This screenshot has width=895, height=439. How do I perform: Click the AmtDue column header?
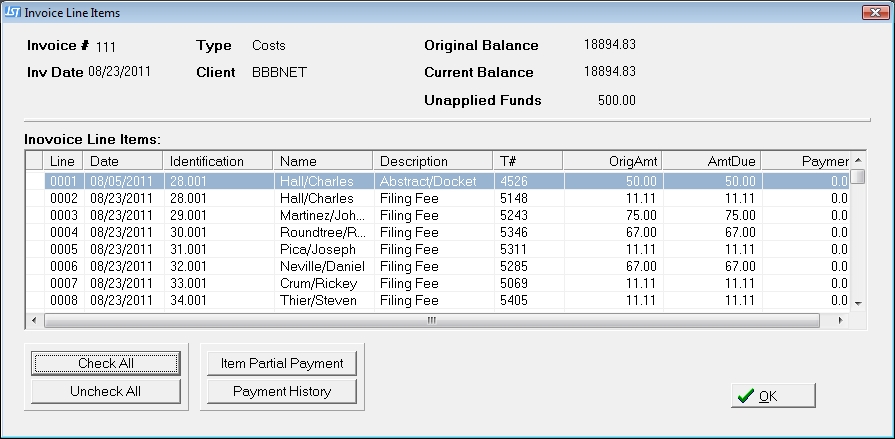pyautogui.click(x=712, y=161)
